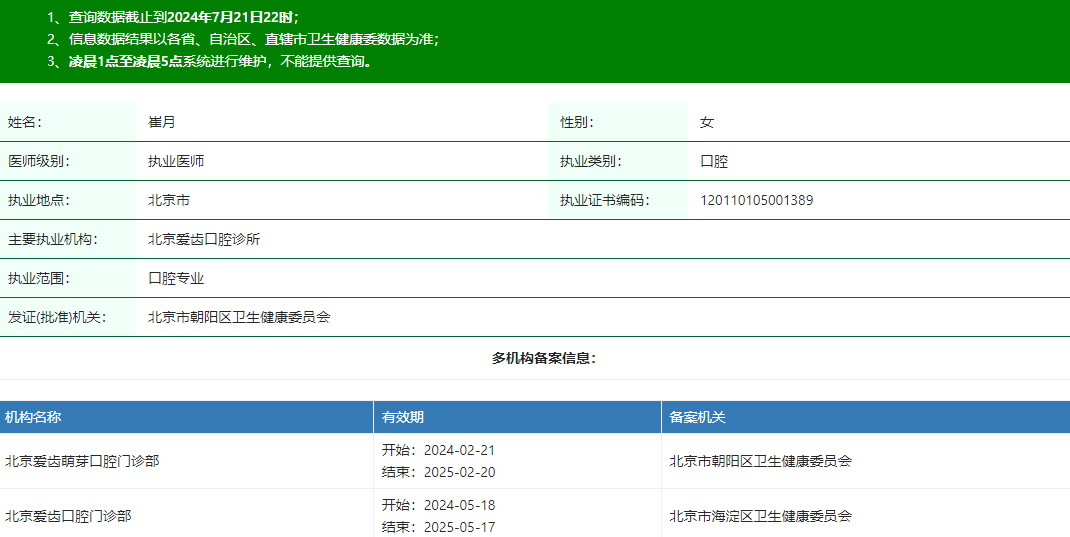The width and height of the screenshot is (1070, 537).
Task: Click the start date 2024-02-21
Action: click(x=459, y=450)
